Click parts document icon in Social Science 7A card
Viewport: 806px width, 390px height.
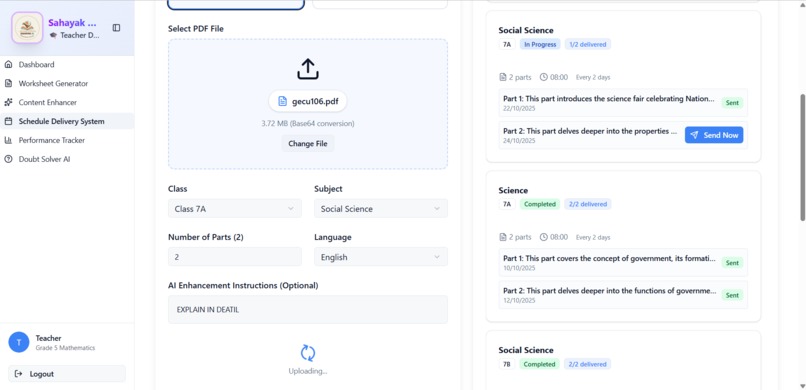pos(503,77)
